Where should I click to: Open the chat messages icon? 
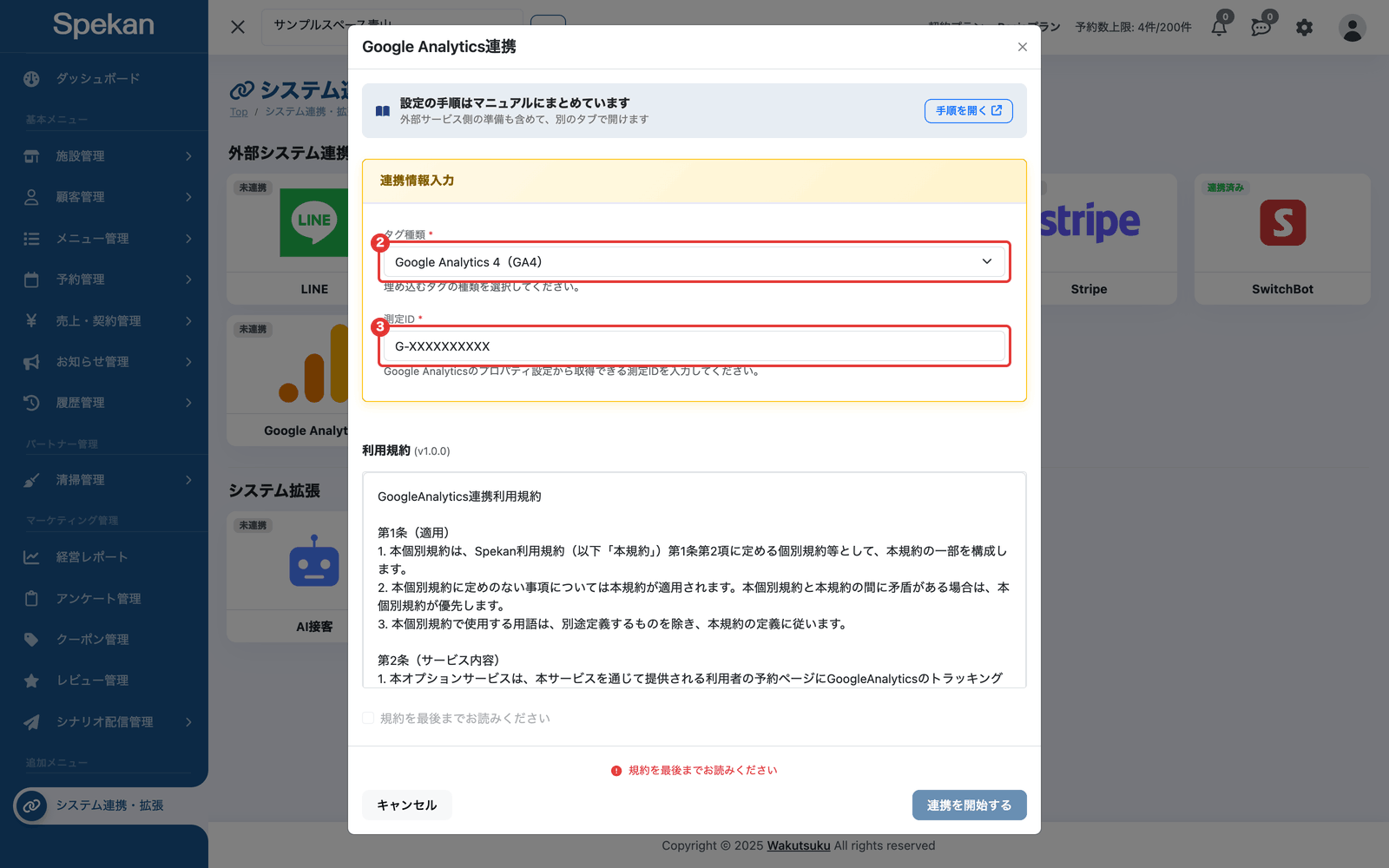[x=1261, y=27]
